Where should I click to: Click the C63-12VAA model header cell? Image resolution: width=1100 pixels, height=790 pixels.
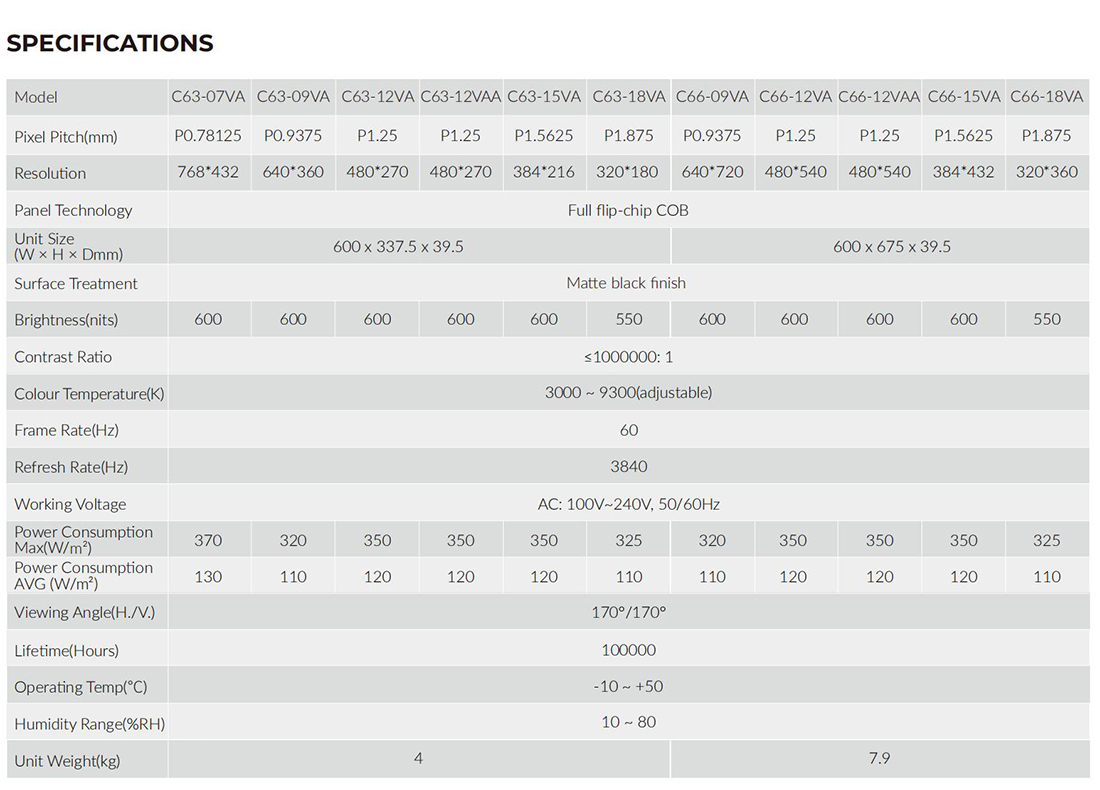461,97
